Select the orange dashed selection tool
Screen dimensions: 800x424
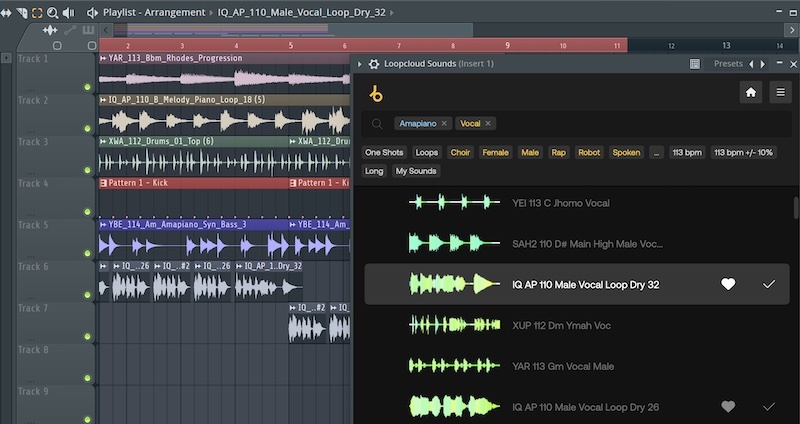click(x=37, y=13)
